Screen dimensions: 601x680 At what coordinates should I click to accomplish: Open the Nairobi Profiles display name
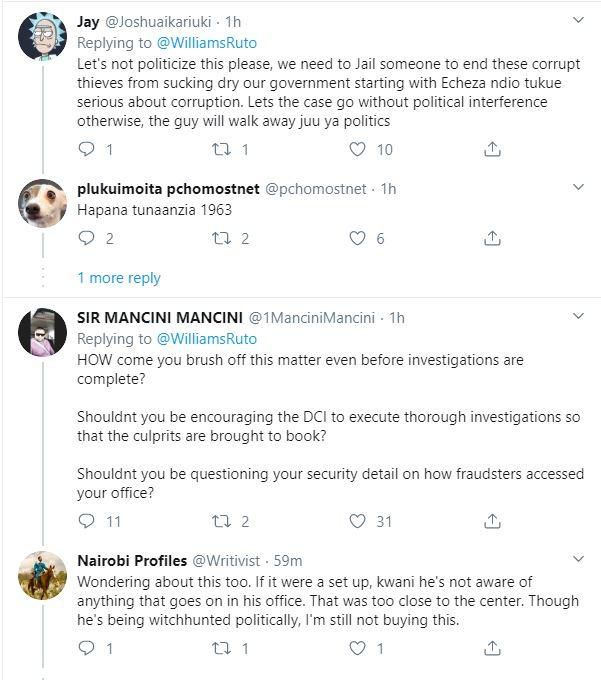(130, 560)
